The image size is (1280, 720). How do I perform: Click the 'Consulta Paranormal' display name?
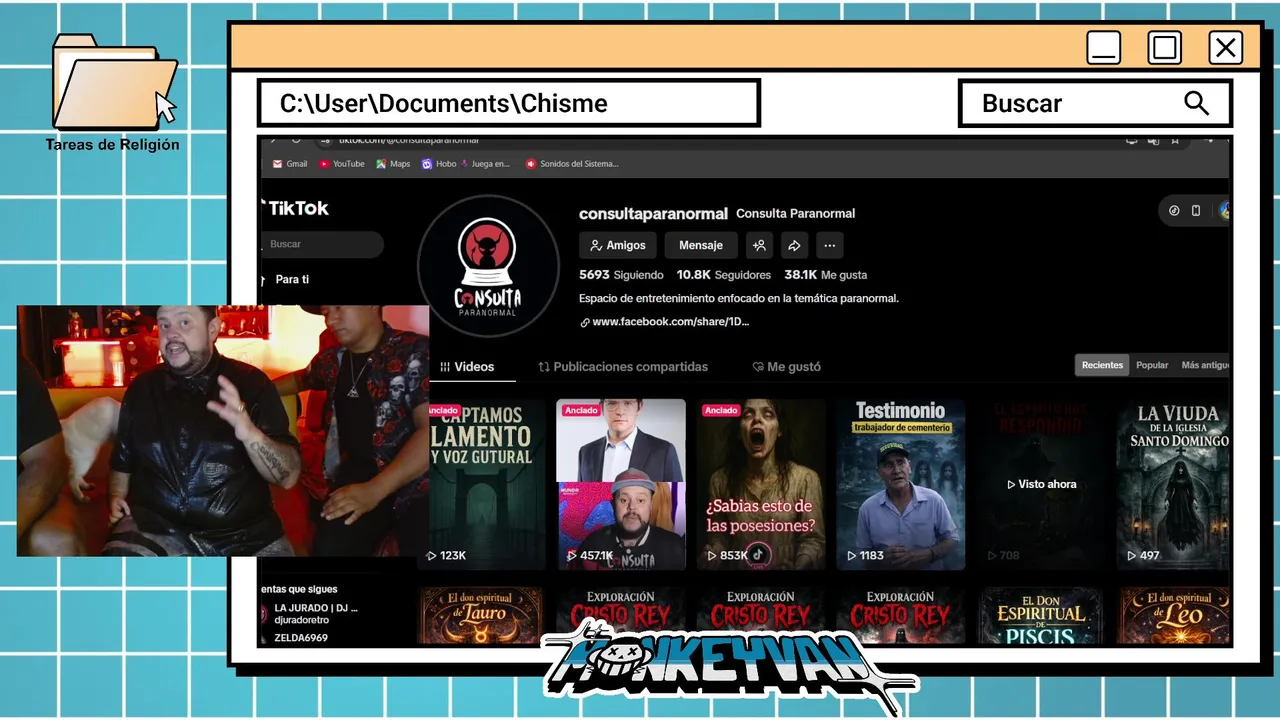pyautogui.click(x=795, y=213)
